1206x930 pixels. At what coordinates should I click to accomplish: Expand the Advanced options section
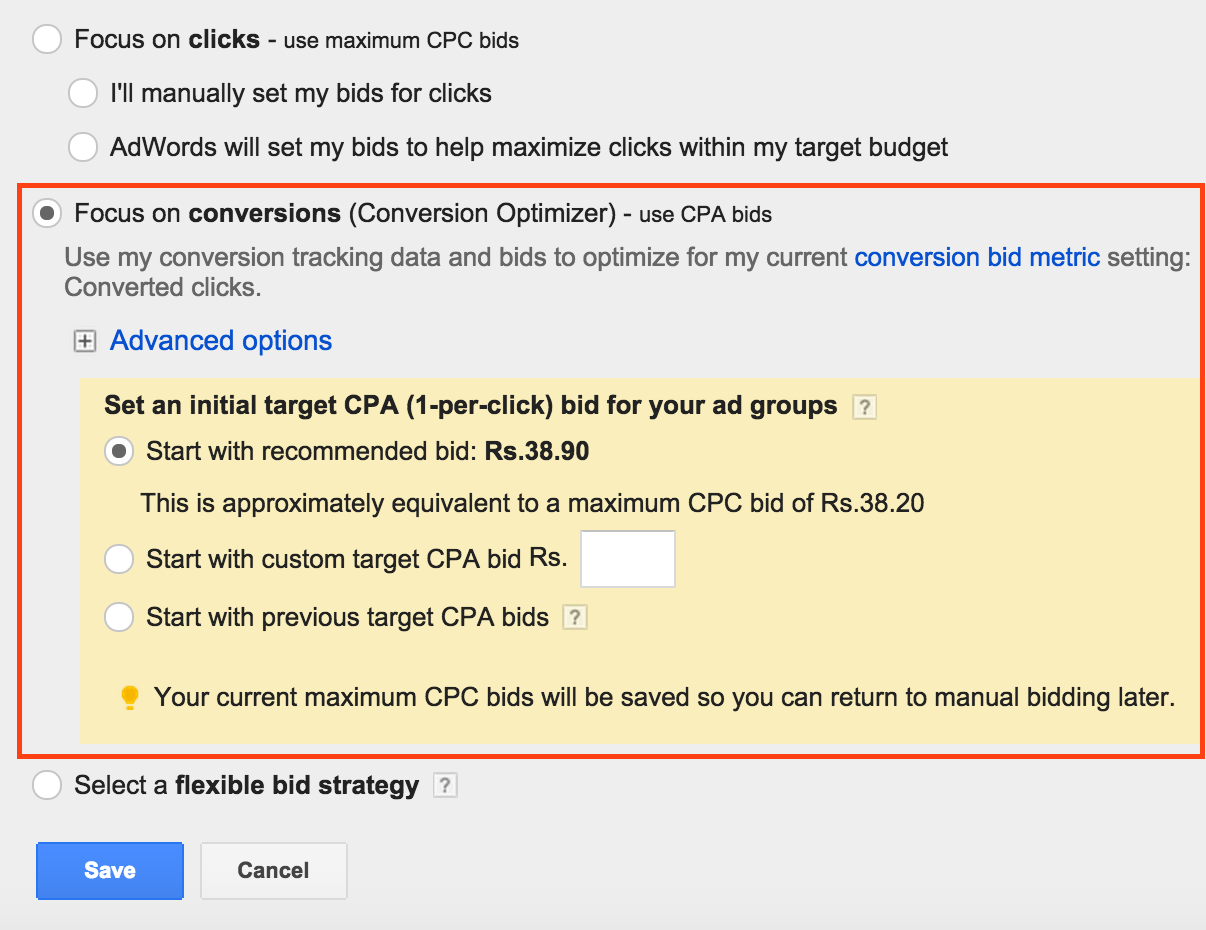220,341
